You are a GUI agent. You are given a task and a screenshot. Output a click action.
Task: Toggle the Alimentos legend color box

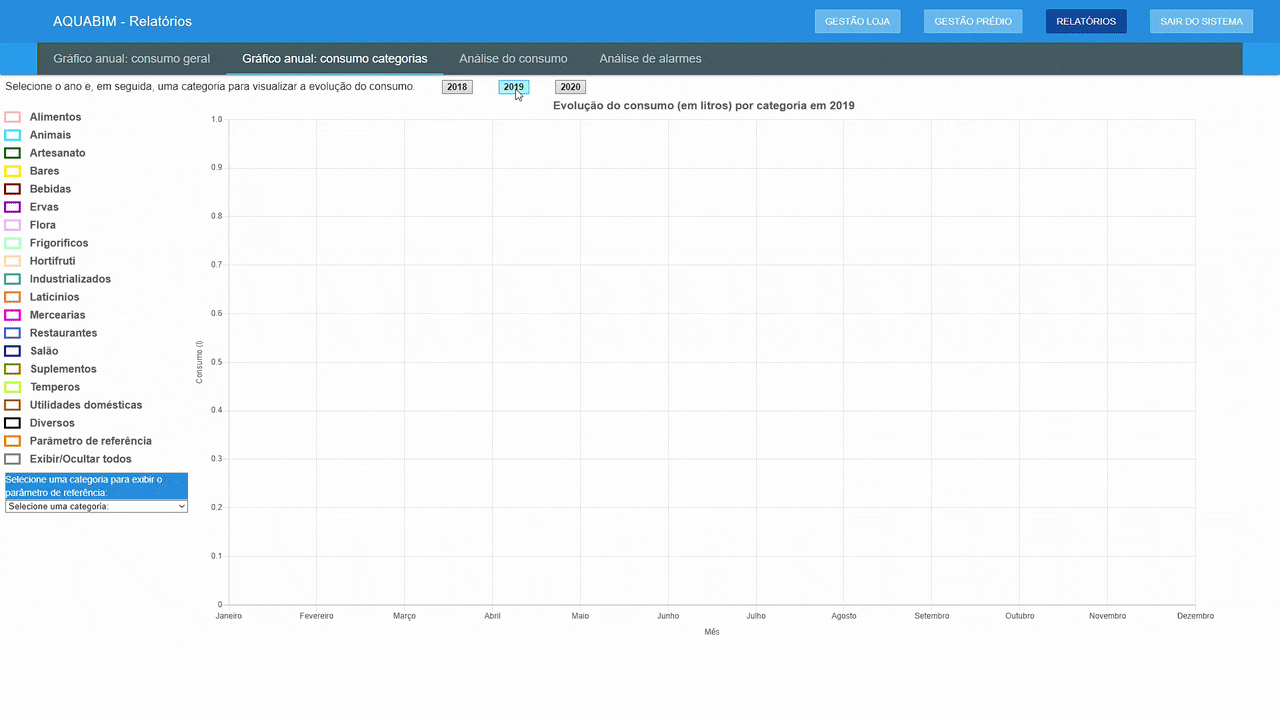tap(13, 117)
